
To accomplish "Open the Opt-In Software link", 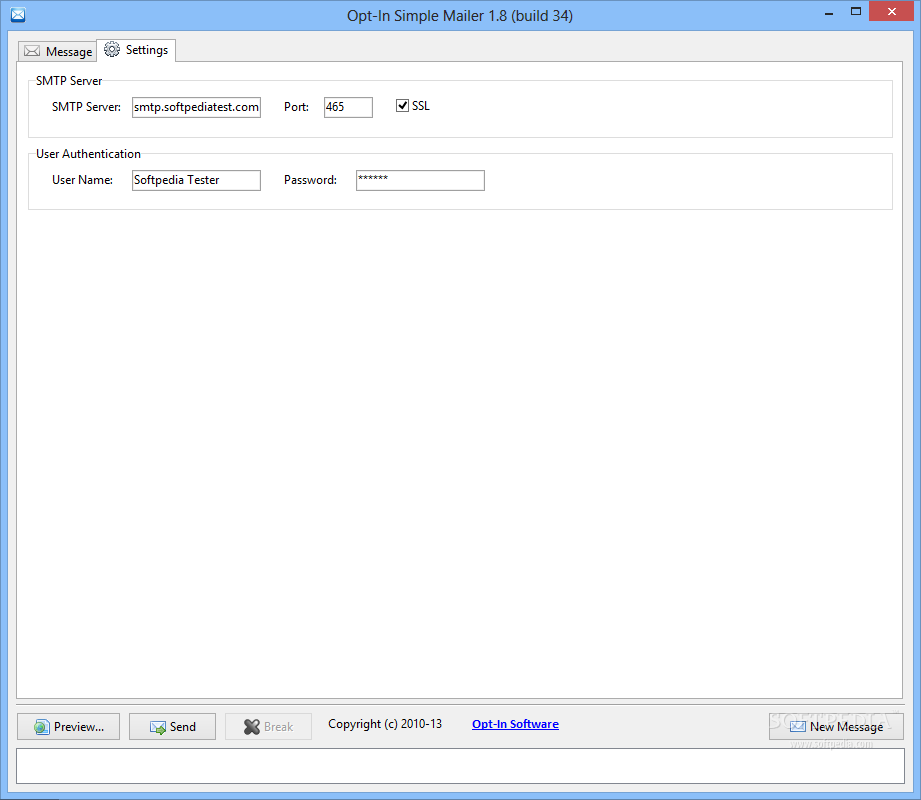I will [x=515, y=724].
